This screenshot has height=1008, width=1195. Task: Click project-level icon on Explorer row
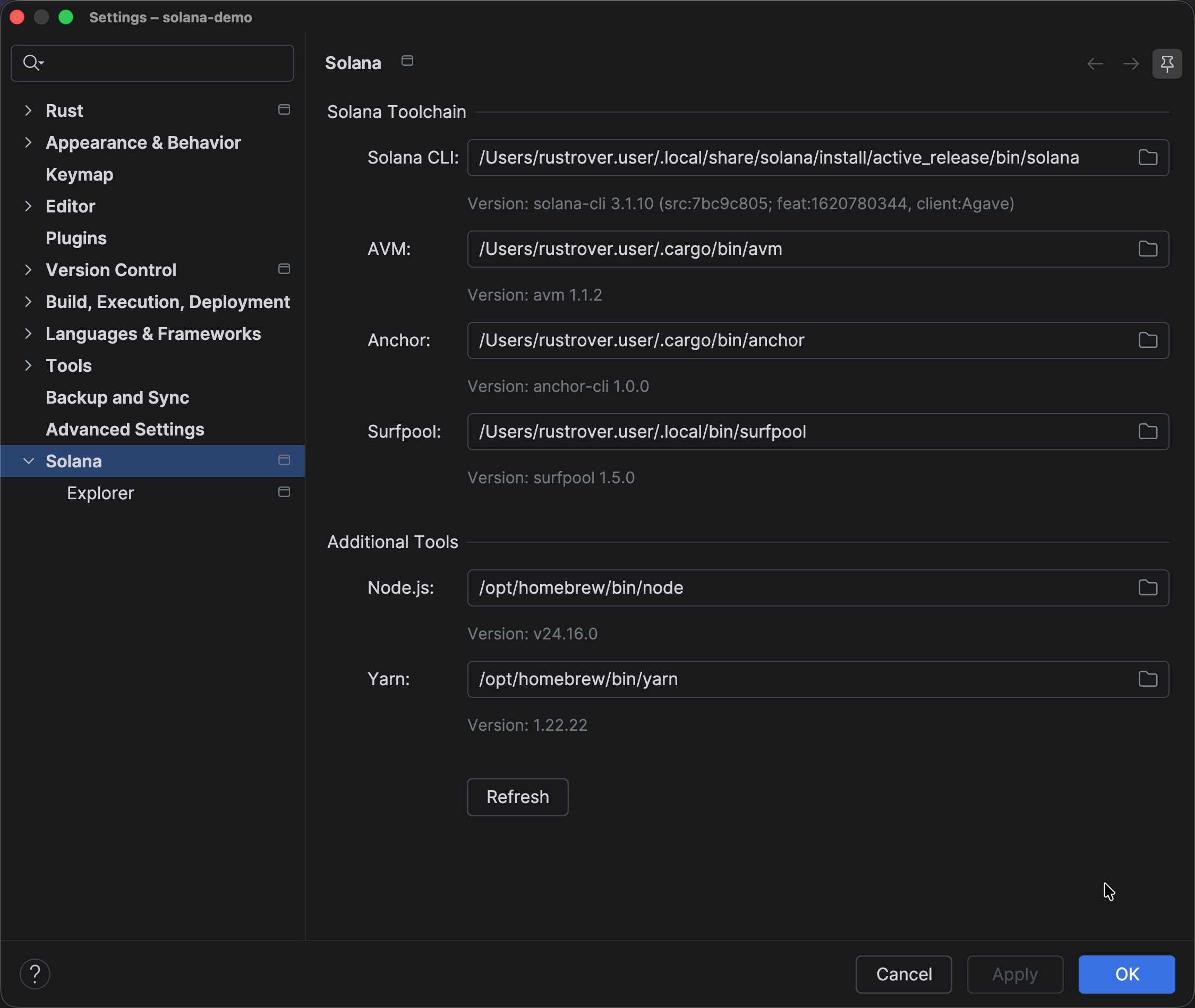pyautogui.click(x=284, y=492)
